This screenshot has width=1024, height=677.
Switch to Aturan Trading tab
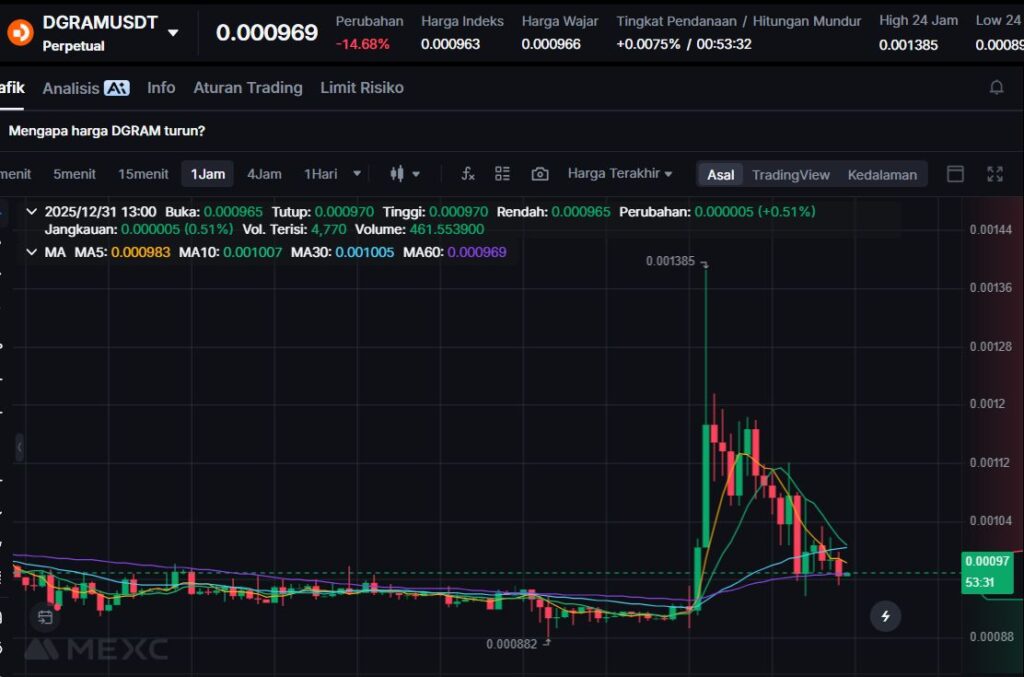247,88
